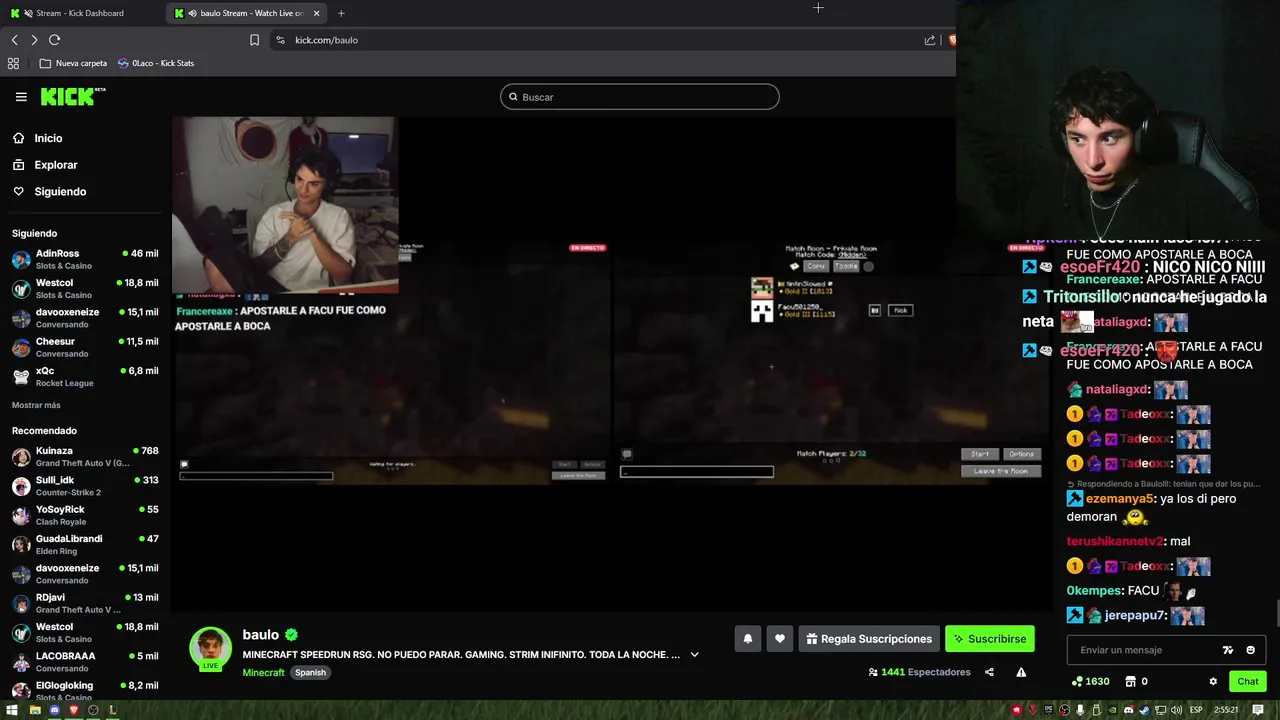Image resolution: width=1280 pixels, height=720 pixels.
Task: Click the Buscar search field
Action: tap(640, 97)
